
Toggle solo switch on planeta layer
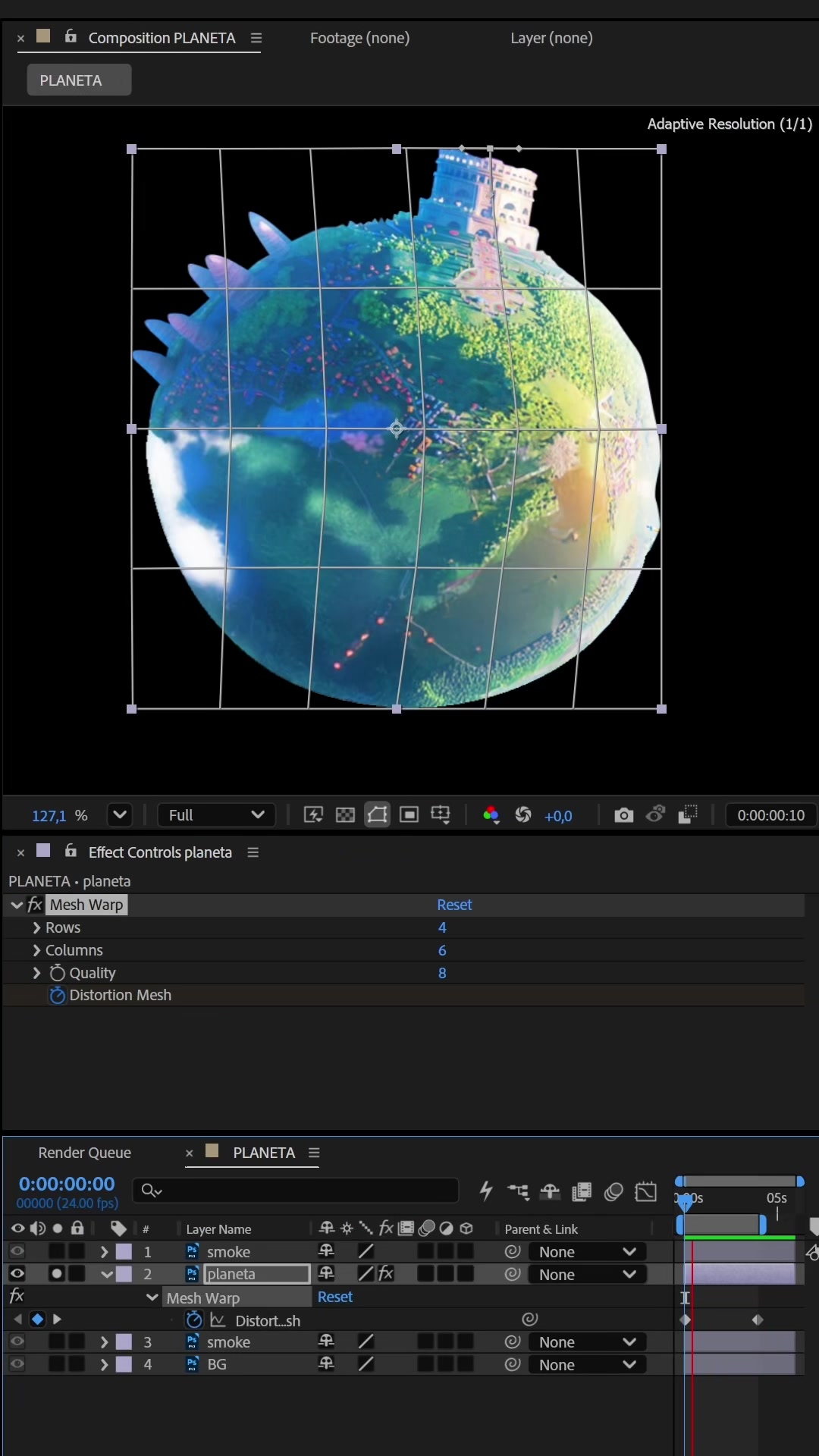[57, 1274]
